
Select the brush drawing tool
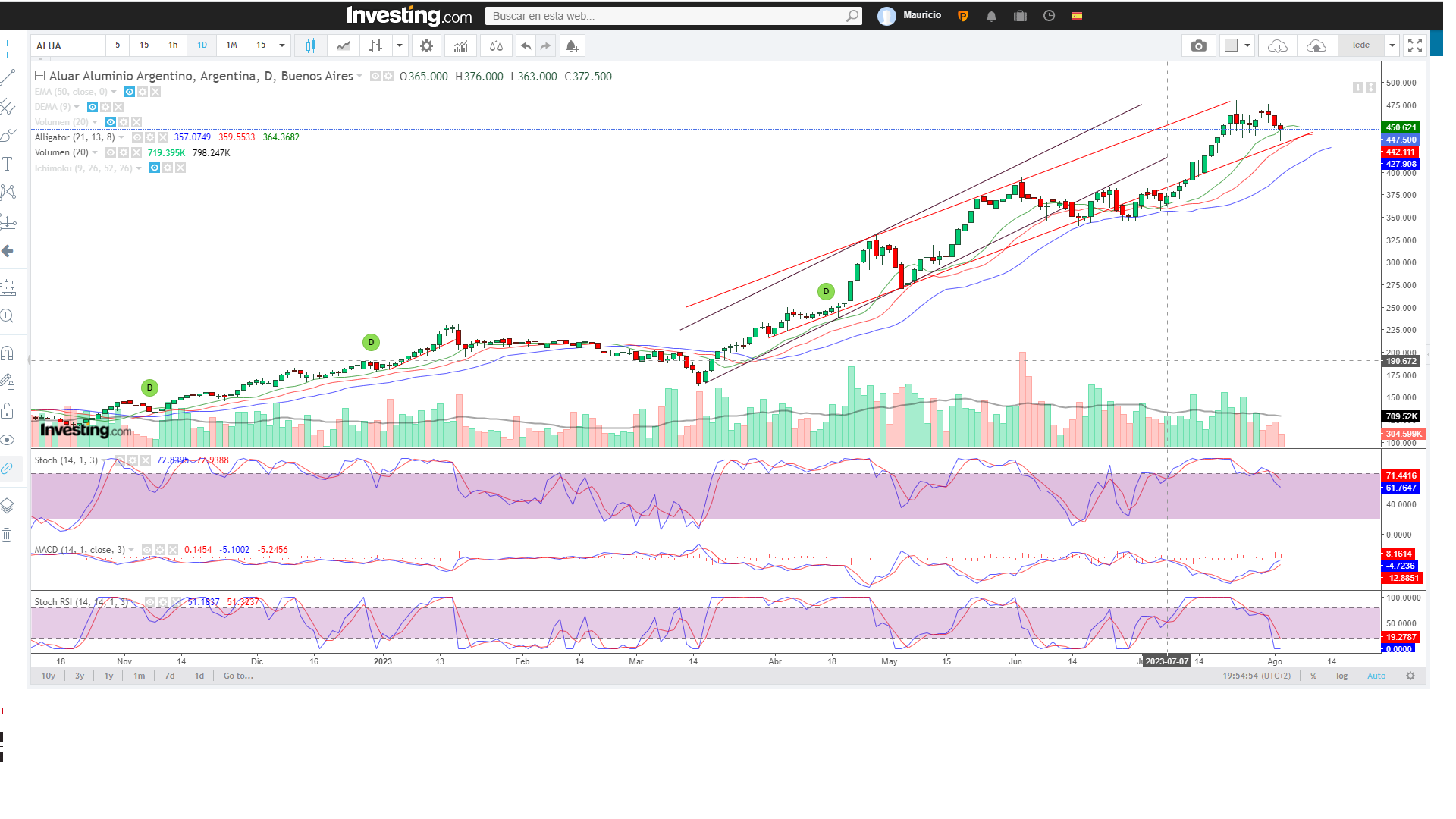pos(8,135)
